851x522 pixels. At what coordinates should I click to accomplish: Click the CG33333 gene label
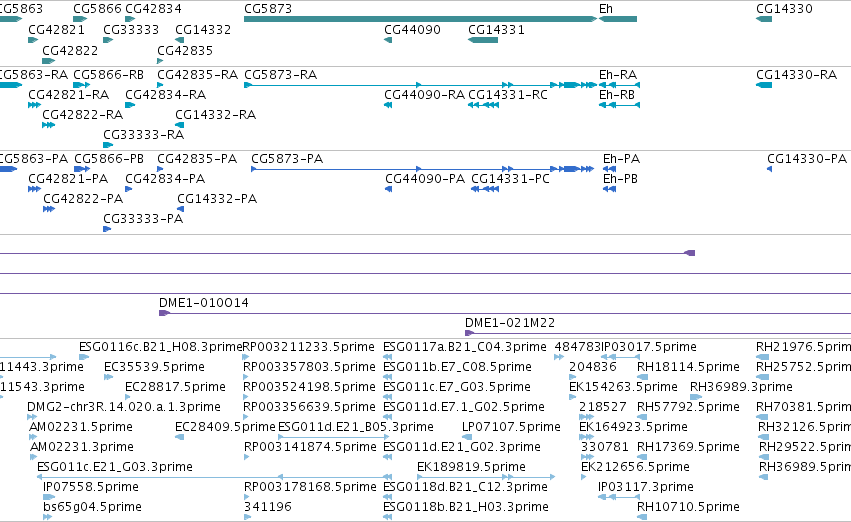tap(131, 30)
